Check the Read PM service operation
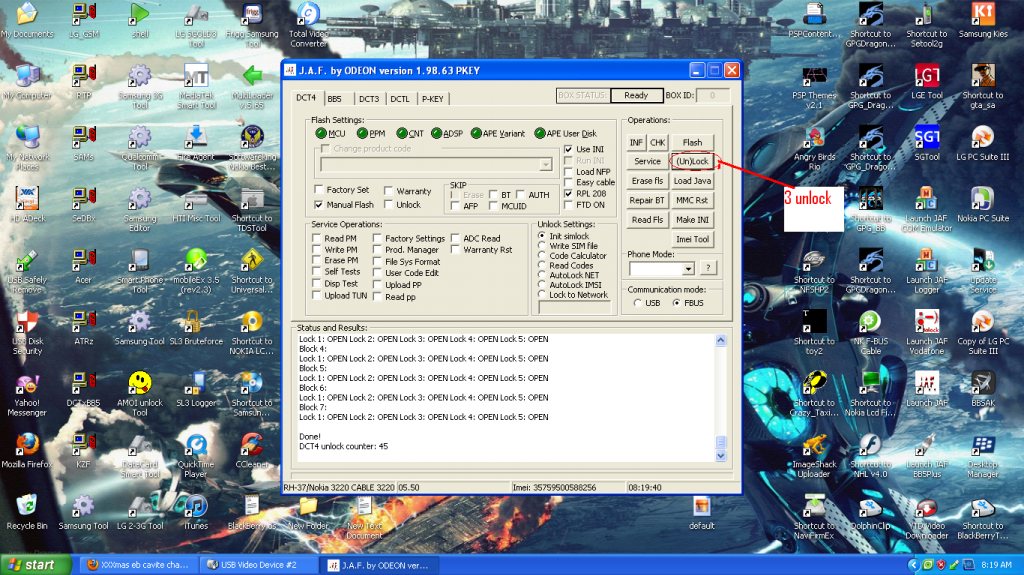The height and width of the screenshot is (575, 1024). [x=317, y=239]
